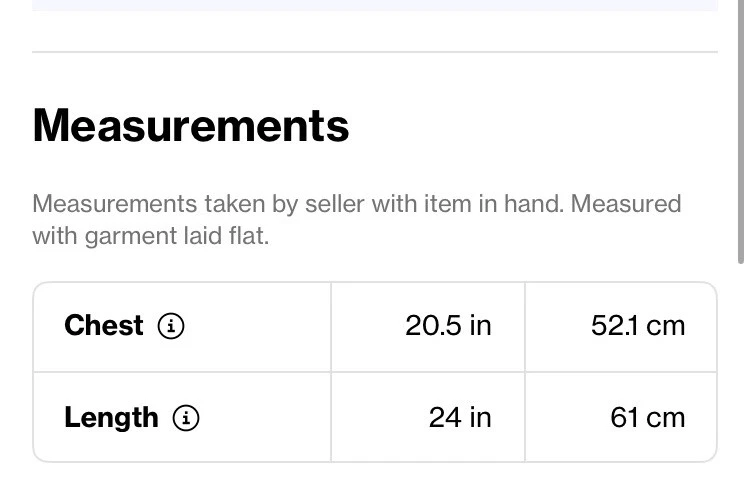Click the horizontal divider above Measurements heading
The width and height of the screenshot is (750, 504).
tap(375, 52)
